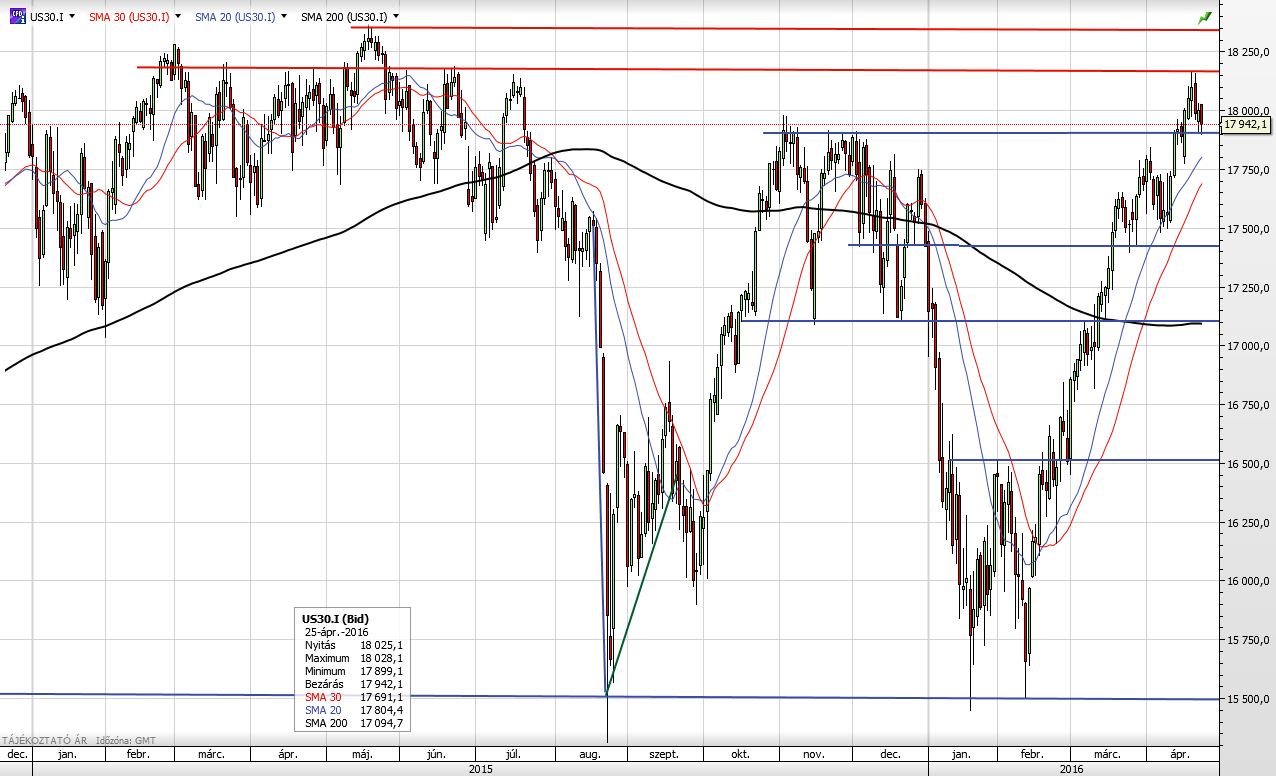1276x776 pixels.
Task: Click the 16 000,0 price axis label
Action: (x=1249, y=581)
